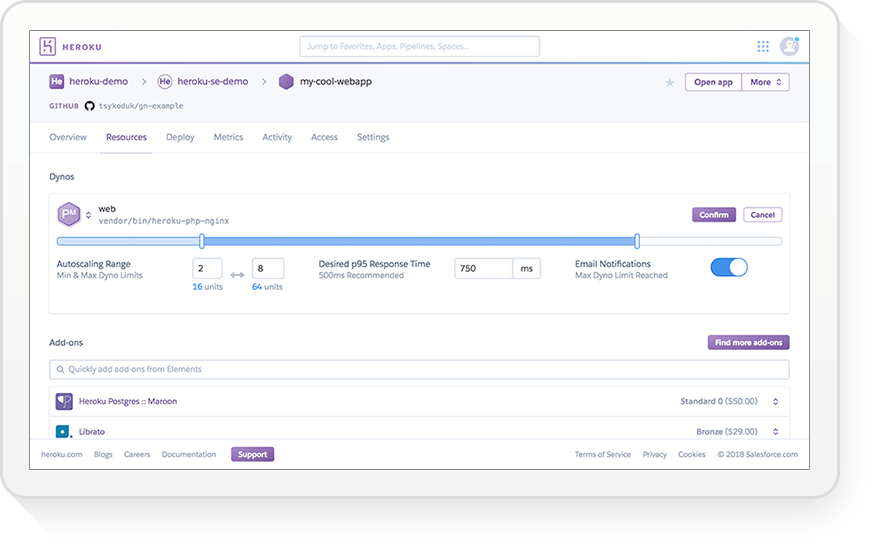Click the Librato add-on icon
Screen dimensions: 876x547
click(x=63, y=431)
